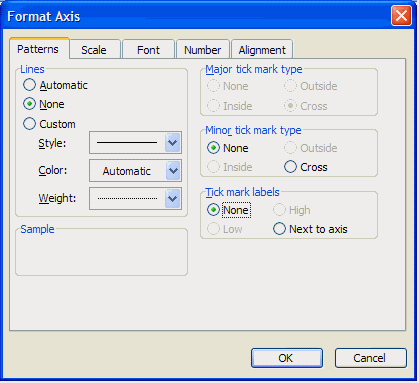
Task: Open the Font tab
Action: pos(148,50)
